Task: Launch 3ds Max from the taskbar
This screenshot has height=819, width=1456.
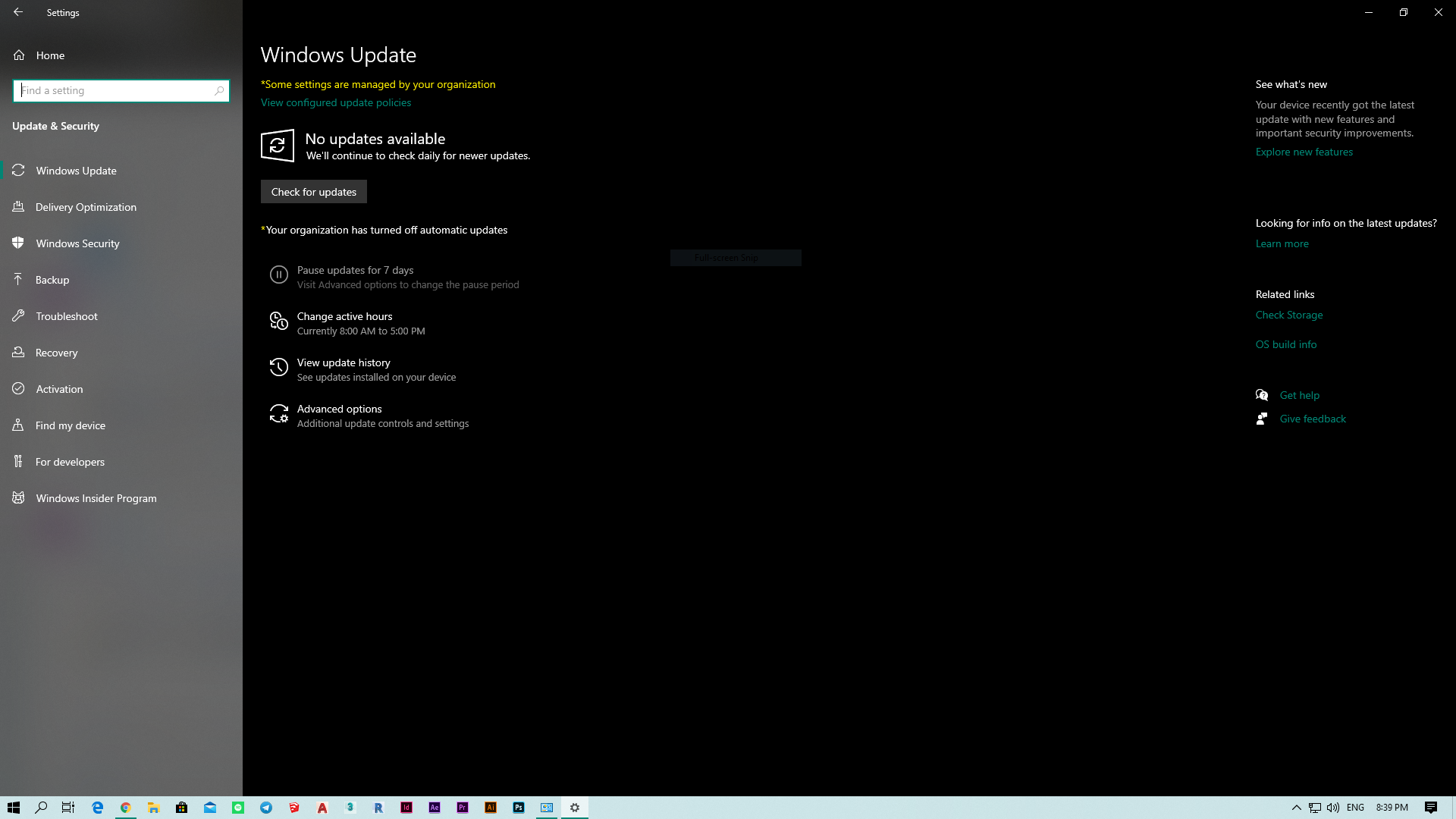Action: [350, 808]
